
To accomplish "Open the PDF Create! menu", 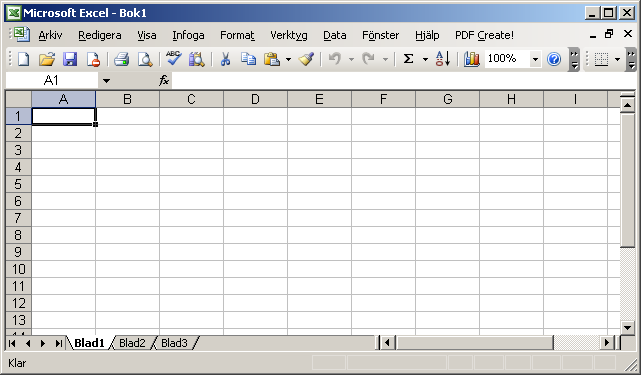I will [x=484, y=36].
